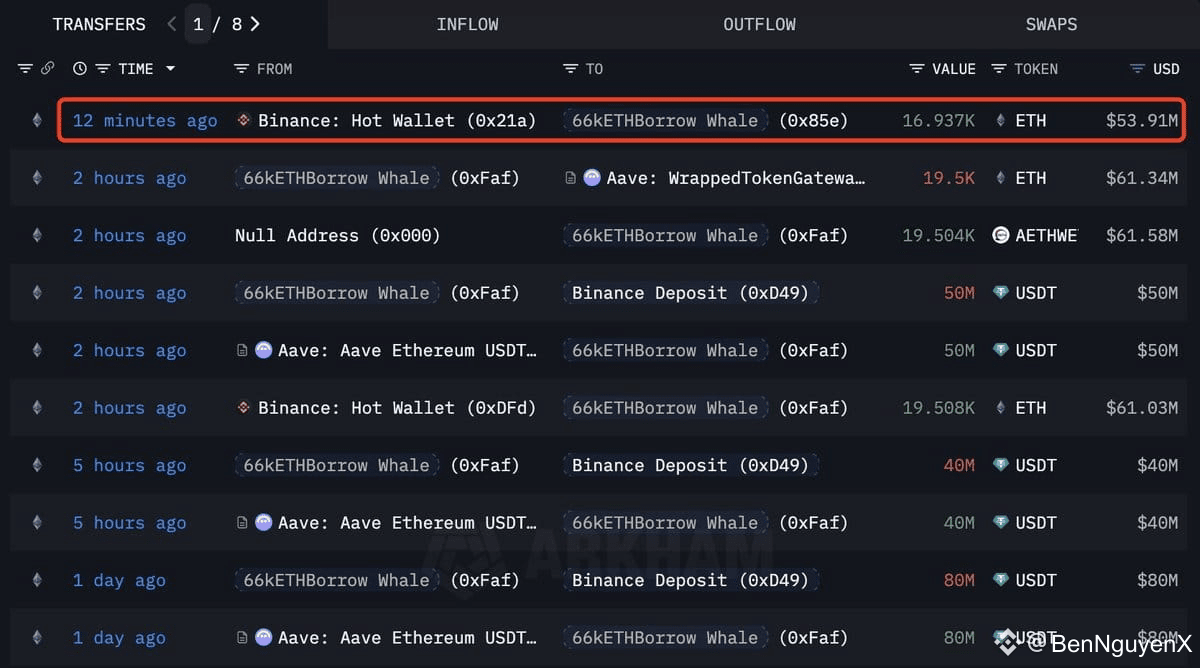Open the VALUE column filter
1200x668 pixels.
point(917,69)
